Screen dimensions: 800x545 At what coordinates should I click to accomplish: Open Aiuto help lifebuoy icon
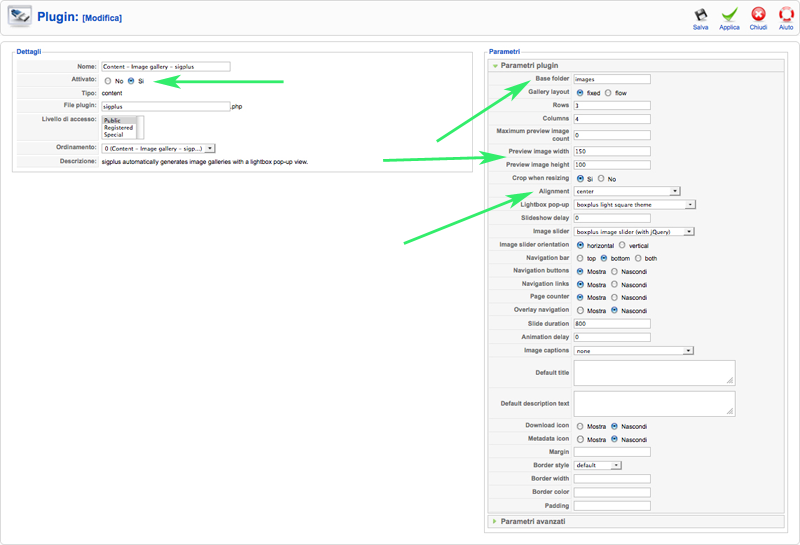786,14
